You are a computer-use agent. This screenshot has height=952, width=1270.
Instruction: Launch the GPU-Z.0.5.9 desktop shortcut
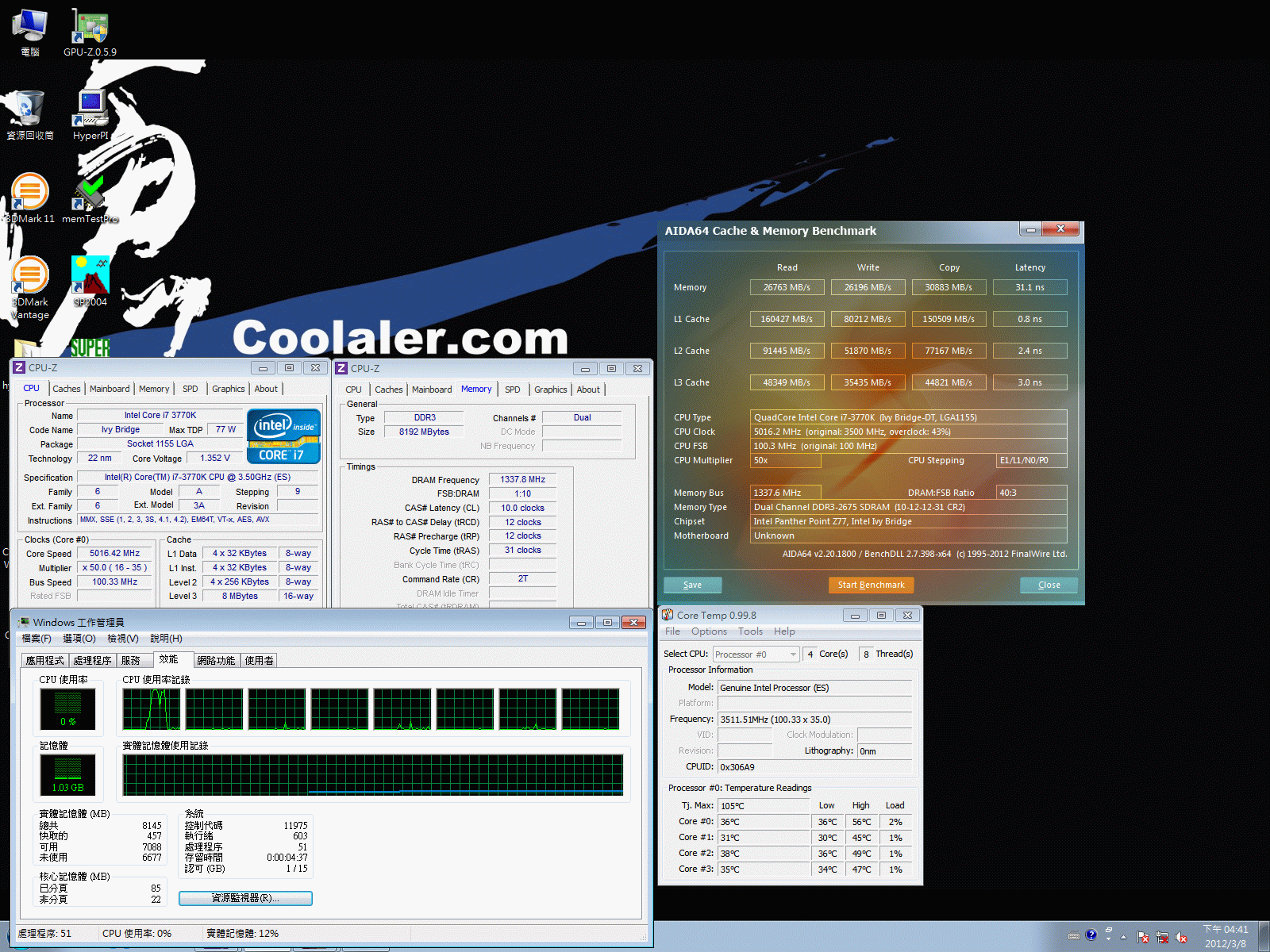pyautogui.click(x=90, y=32)
